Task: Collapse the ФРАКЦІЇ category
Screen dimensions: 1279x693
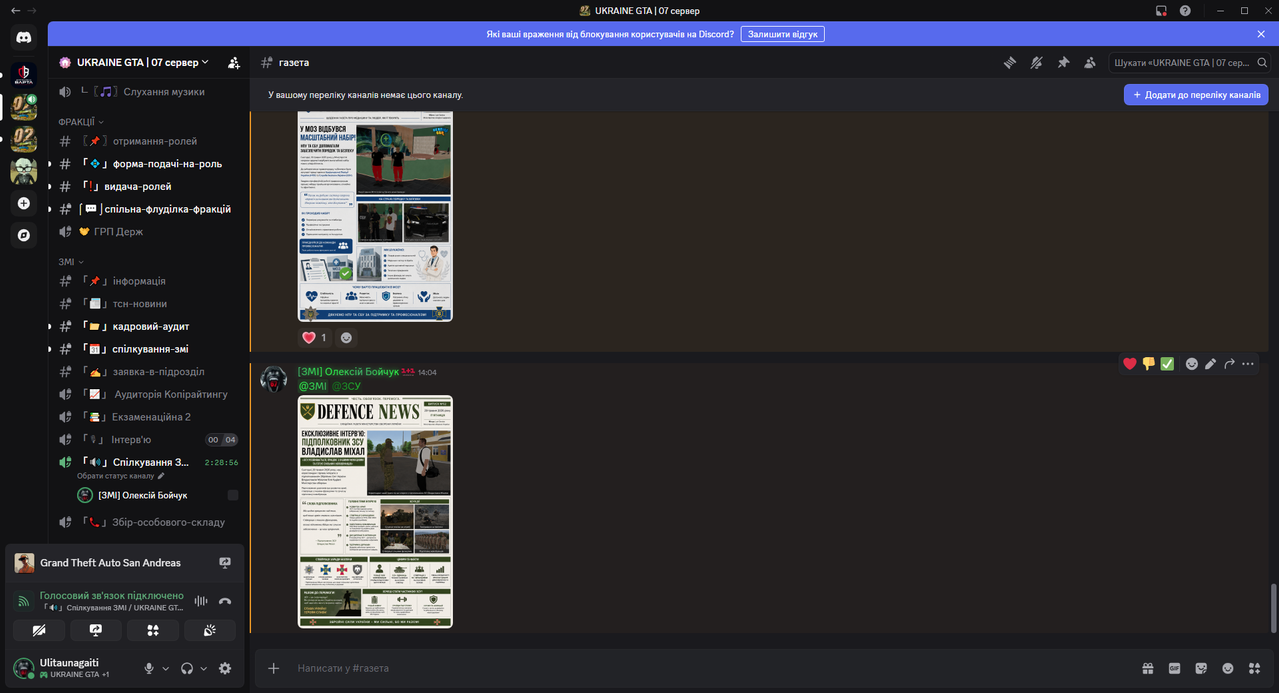Action: (x=81, y=121)
